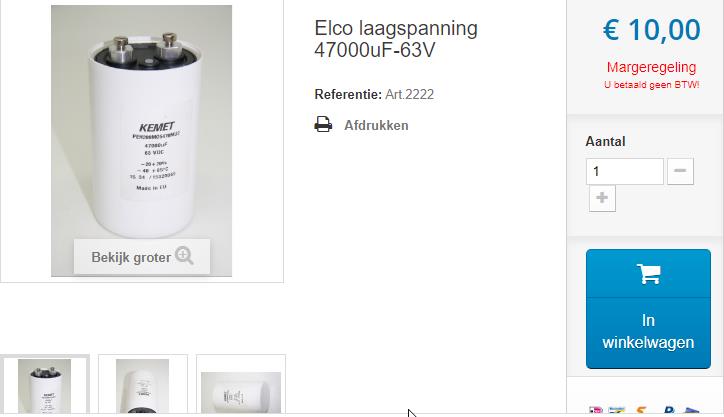Decrease quantity with the minus button
Viewport: 724px width, 417px height.
click(x=680, y=171)
